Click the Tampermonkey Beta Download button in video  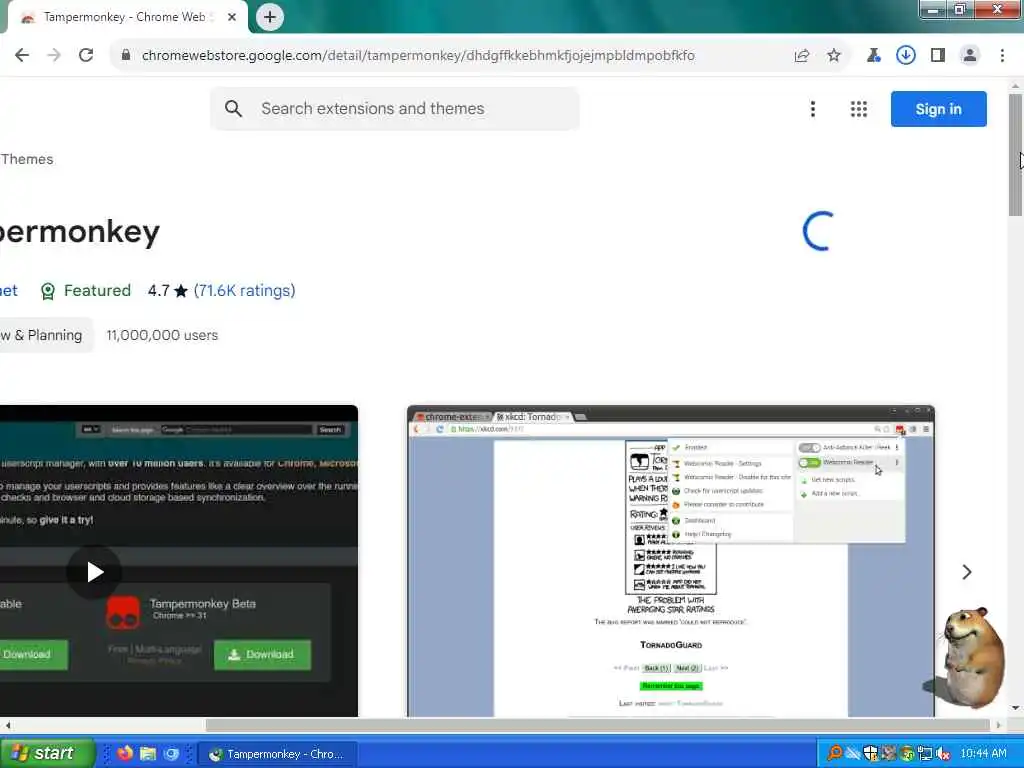coord(263,654)
